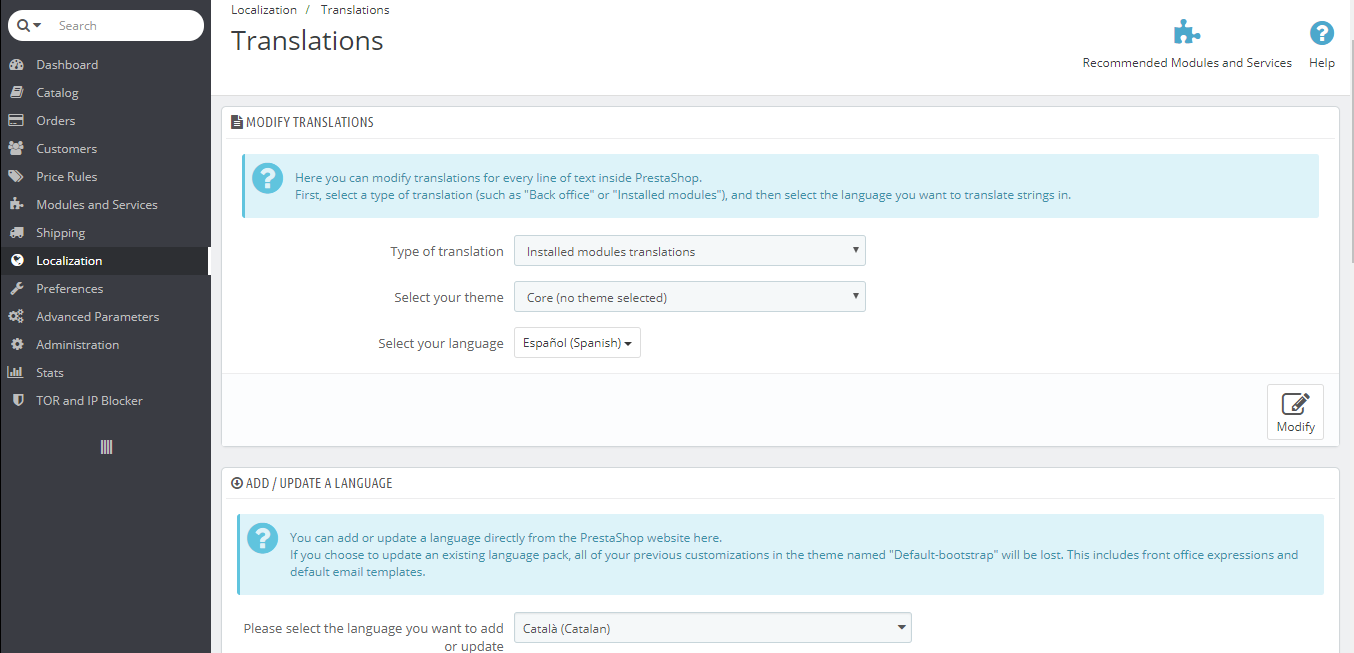Click the Customers group icon
The width and height of the screenshot is (1354, 653).
[16, 149]
